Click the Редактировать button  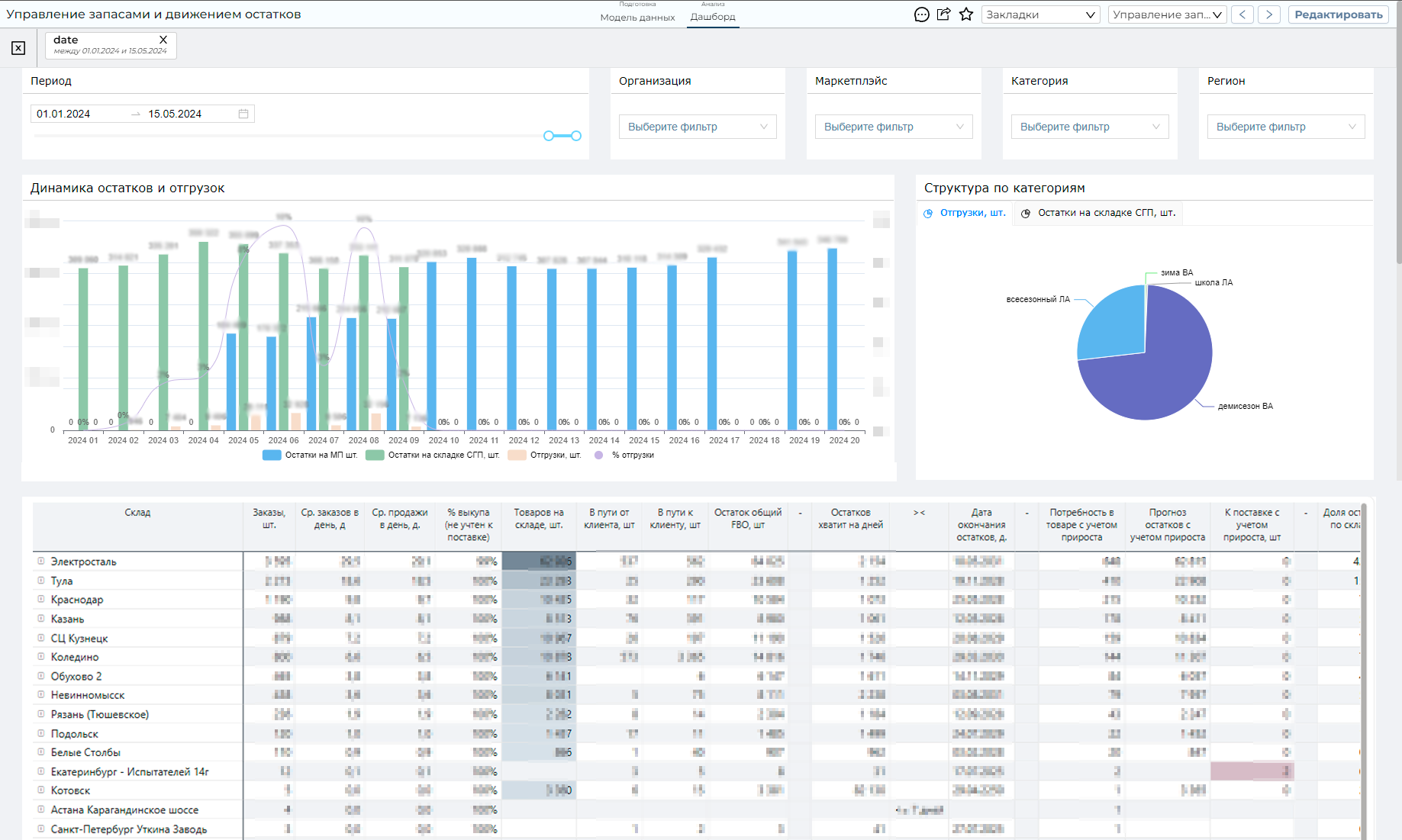tap(1338, 14)
